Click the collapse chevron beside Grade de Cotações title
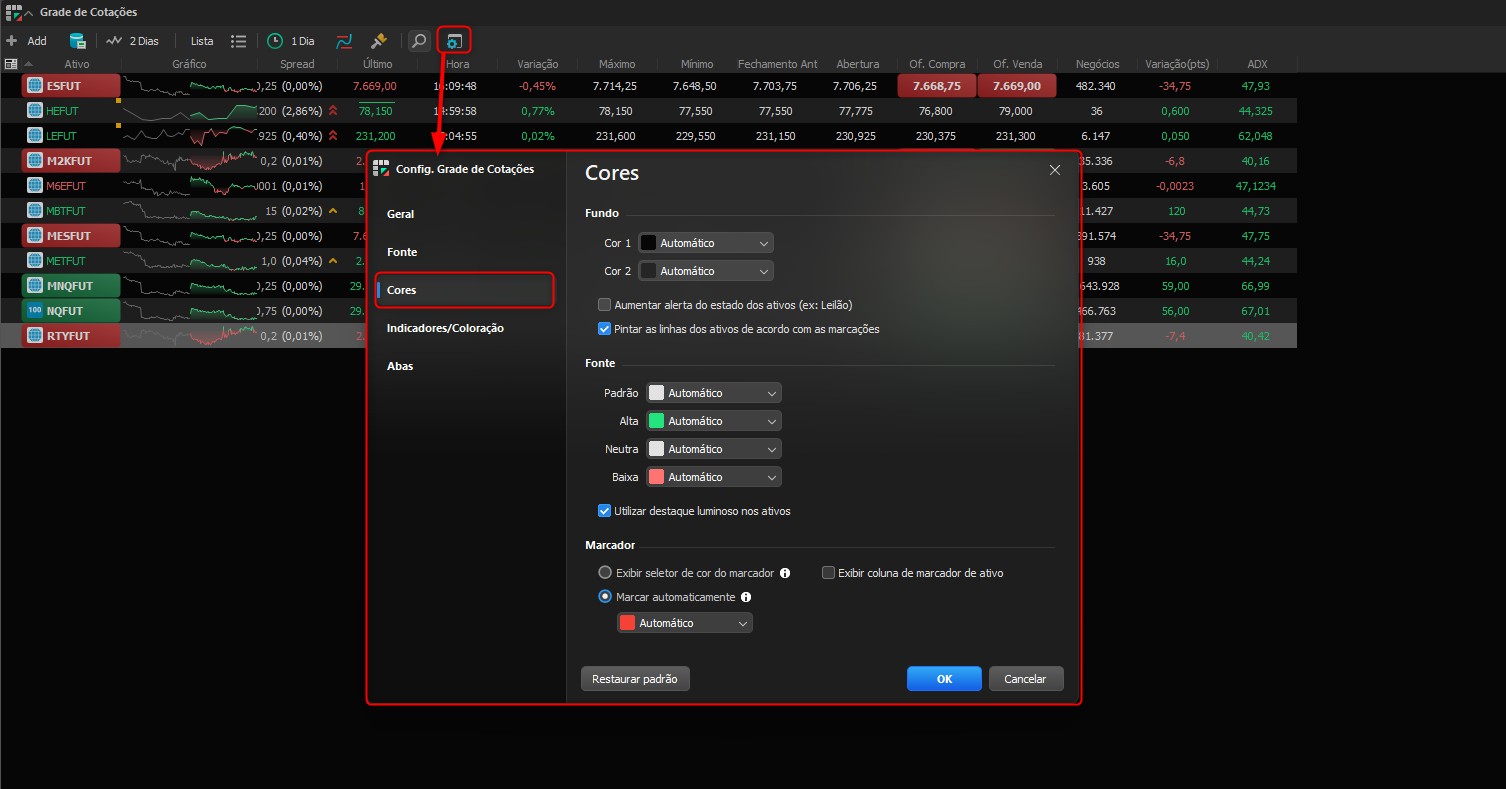 [x=29, y=12]
